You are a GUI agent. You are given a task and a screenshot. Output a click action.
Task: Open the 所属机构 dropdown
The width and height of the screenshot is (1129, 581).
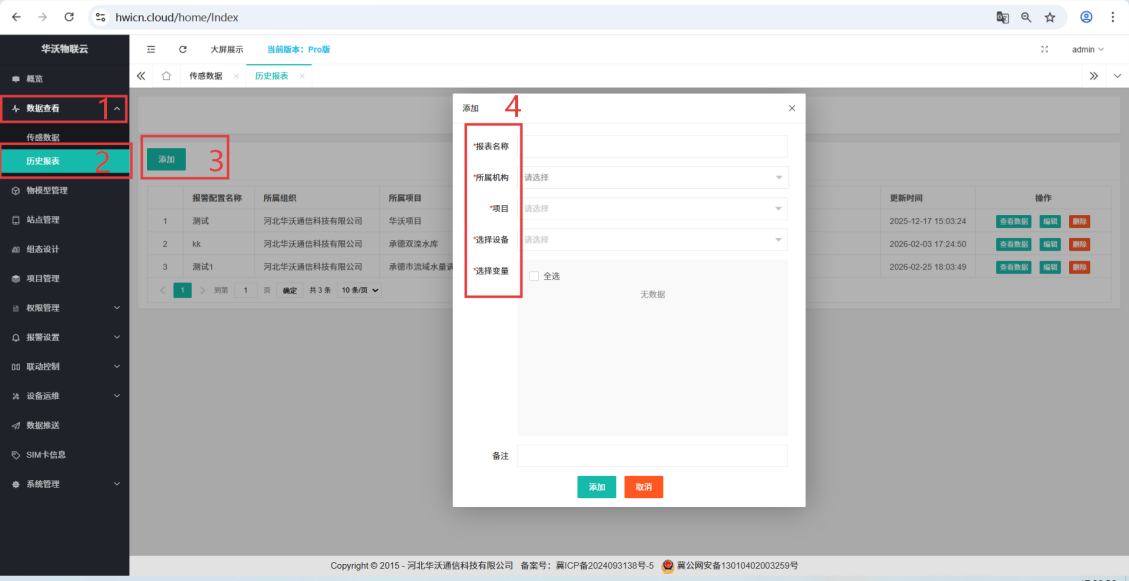[653, 178]
